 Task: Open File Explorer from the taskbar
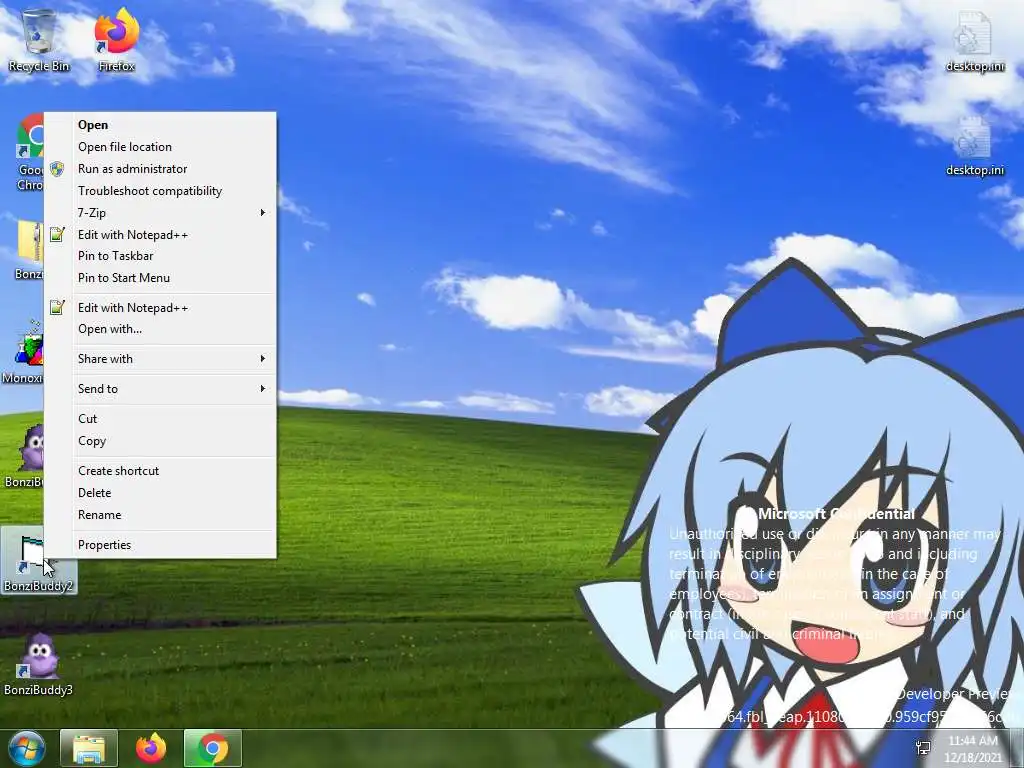click(x=89, y=748)
